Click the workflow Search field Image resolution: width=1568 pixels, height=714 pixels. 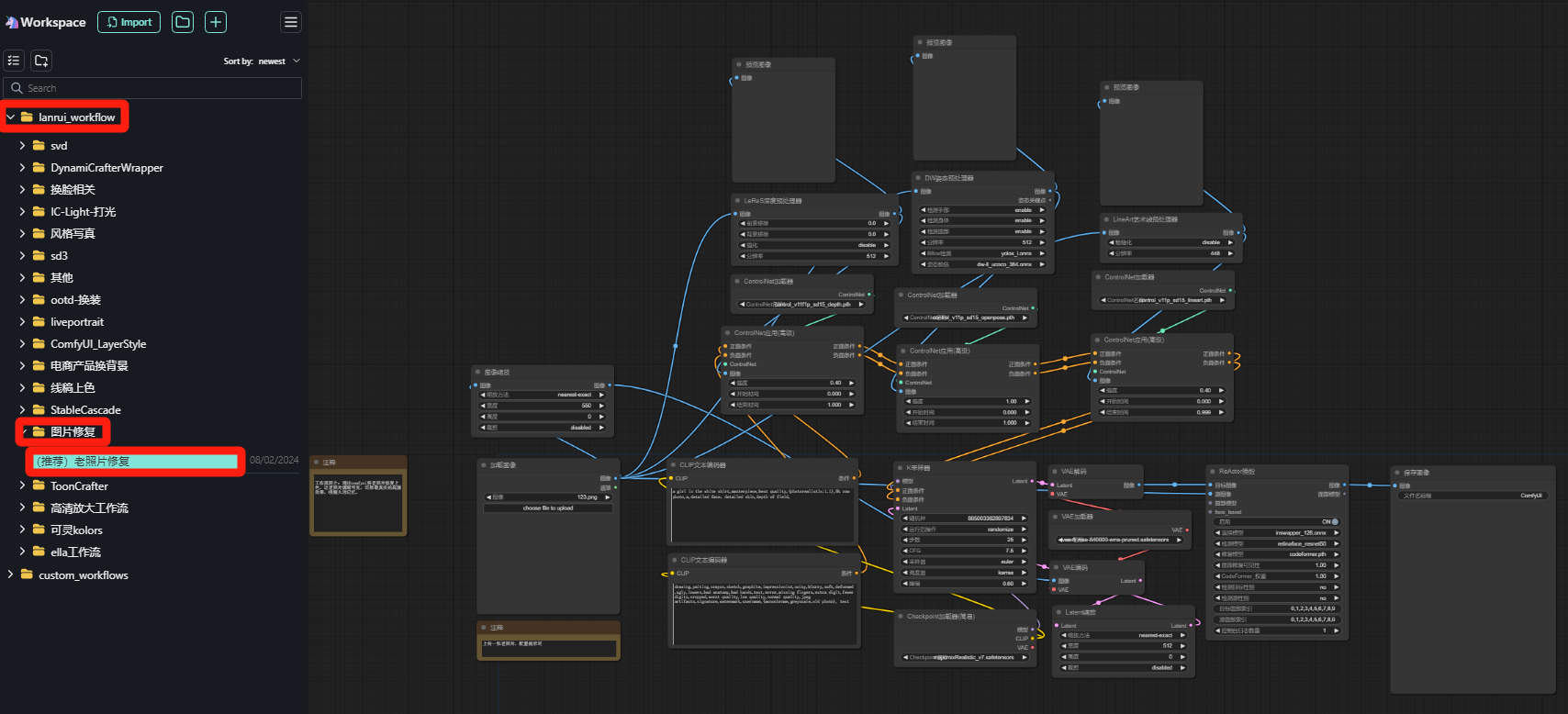click(x=152, y=88)
